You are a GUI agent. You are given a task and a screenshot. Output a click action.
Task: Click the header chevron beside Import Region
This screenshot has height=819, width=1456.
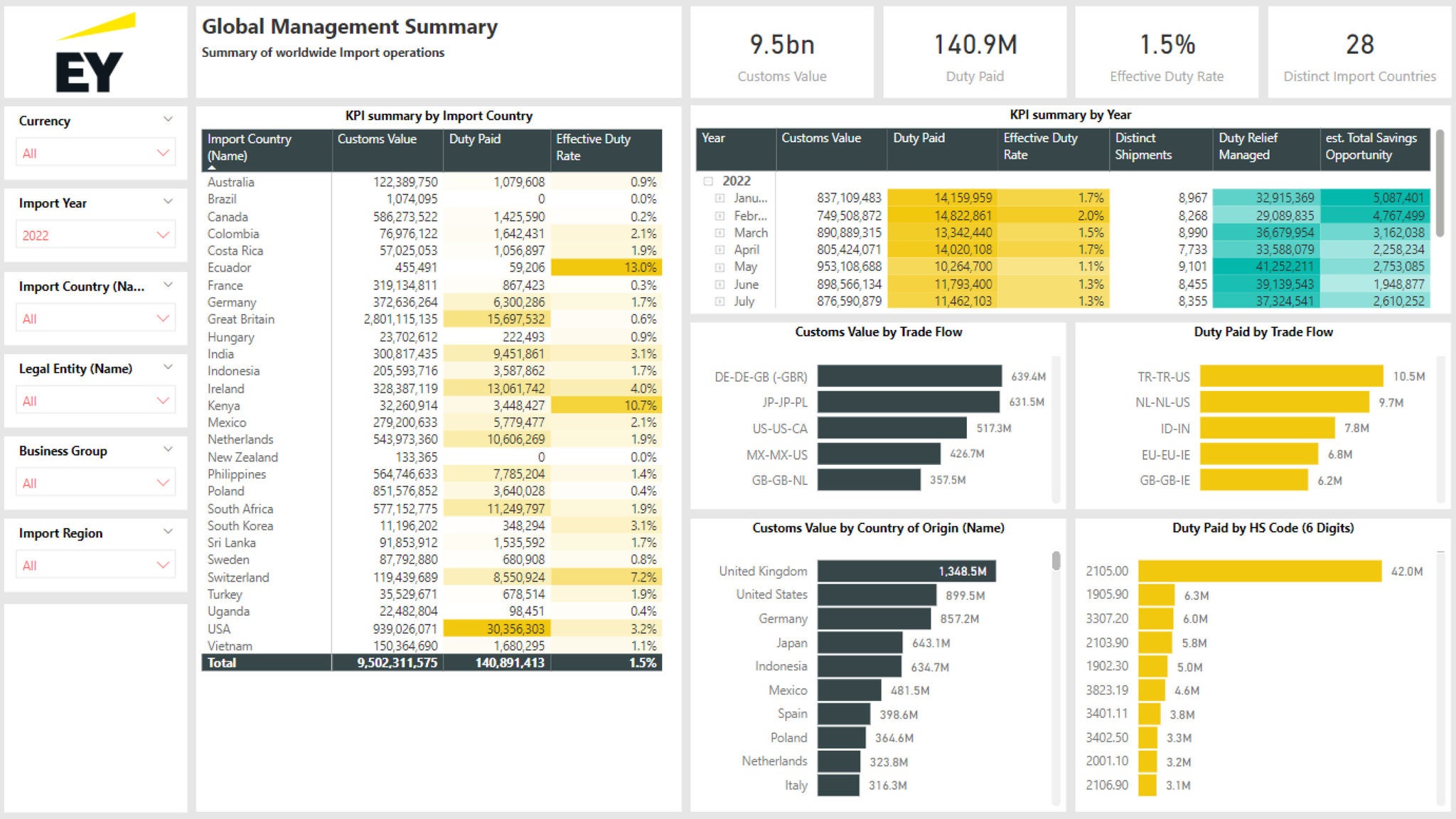tap(168, 532)
